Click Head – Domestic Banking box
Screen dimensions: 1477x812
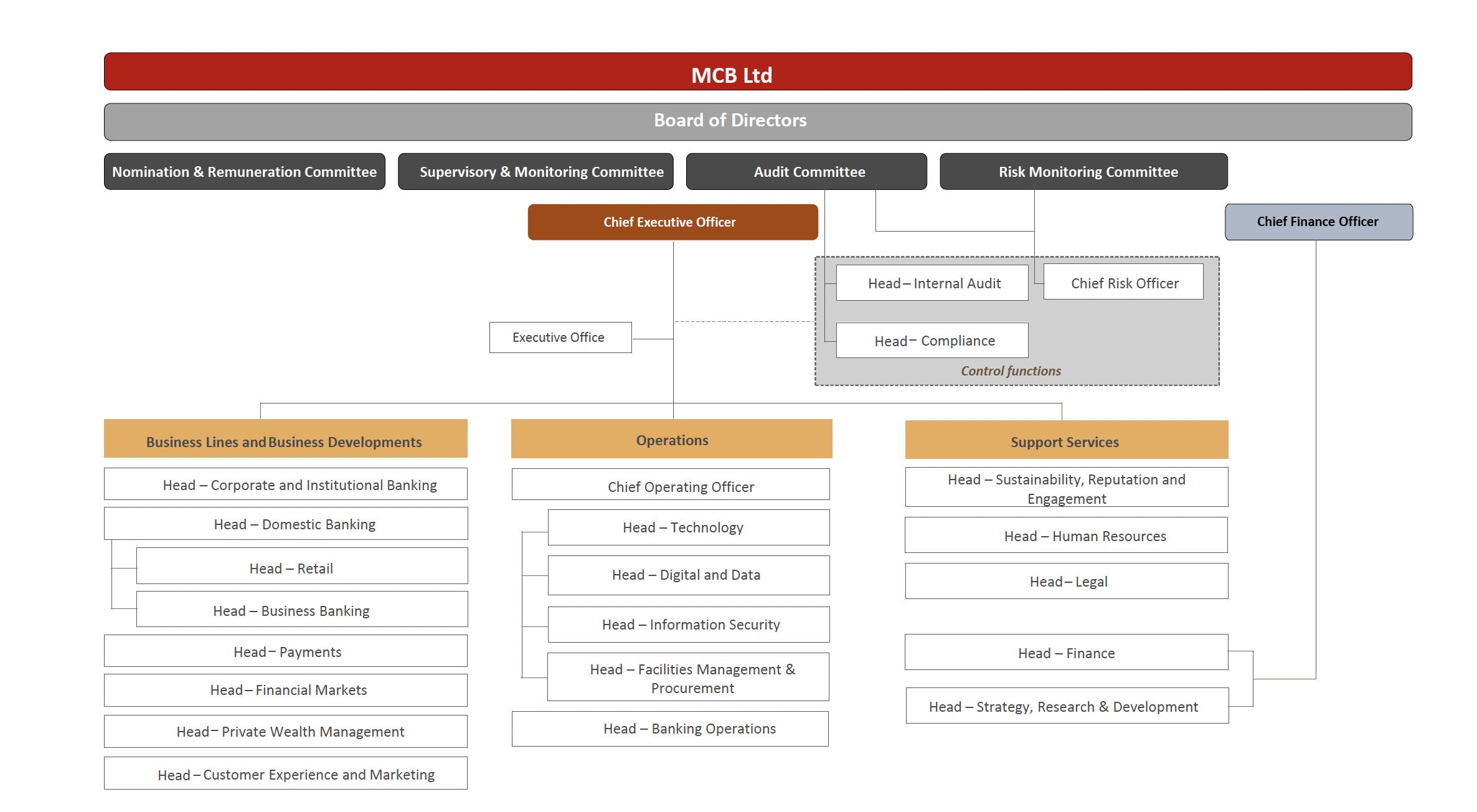click(x=286, y=524)
